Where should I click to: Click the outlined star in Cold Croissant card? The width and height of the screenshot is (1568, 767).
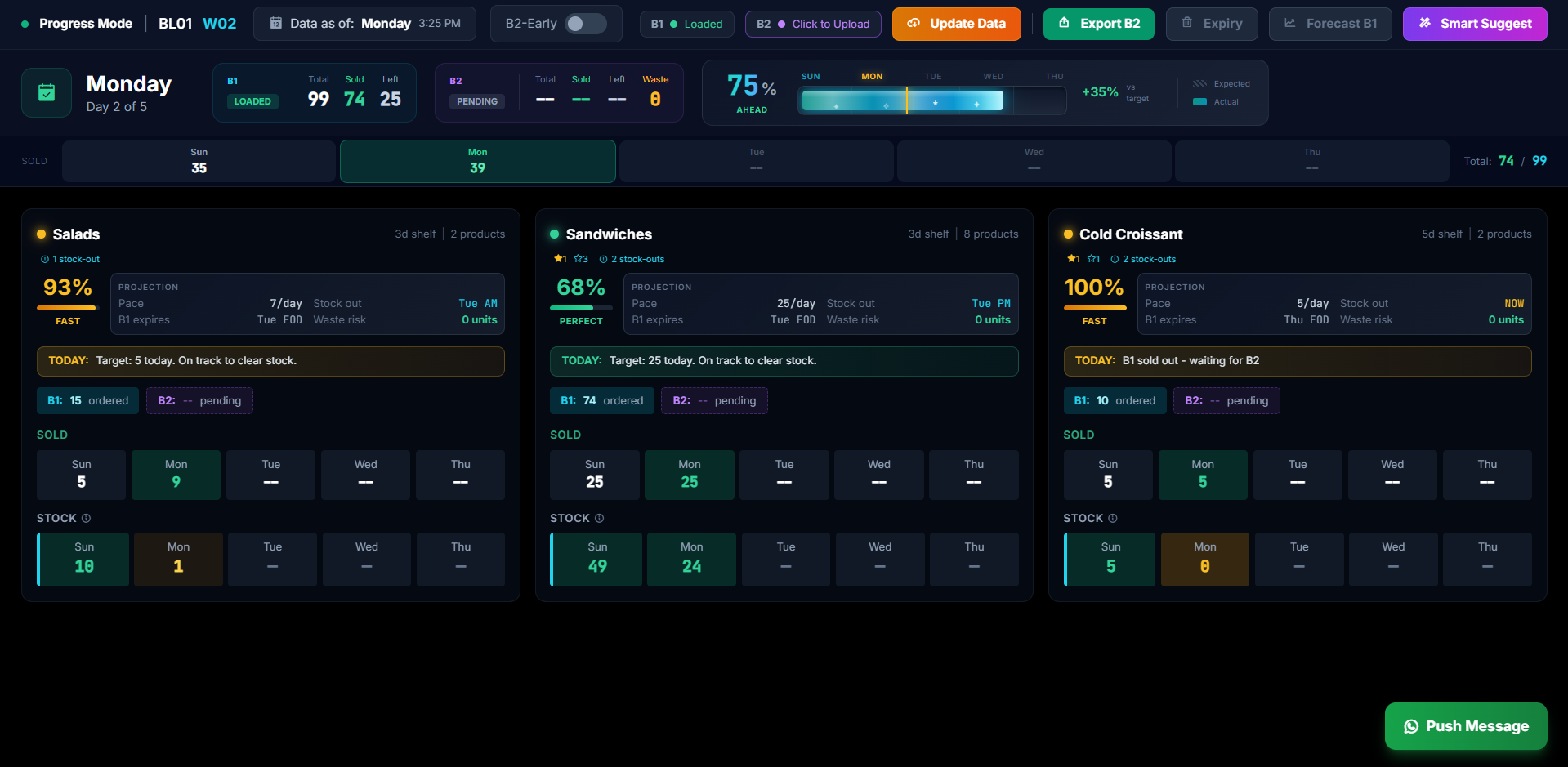pyautogui.click(x=1092, y=259)
